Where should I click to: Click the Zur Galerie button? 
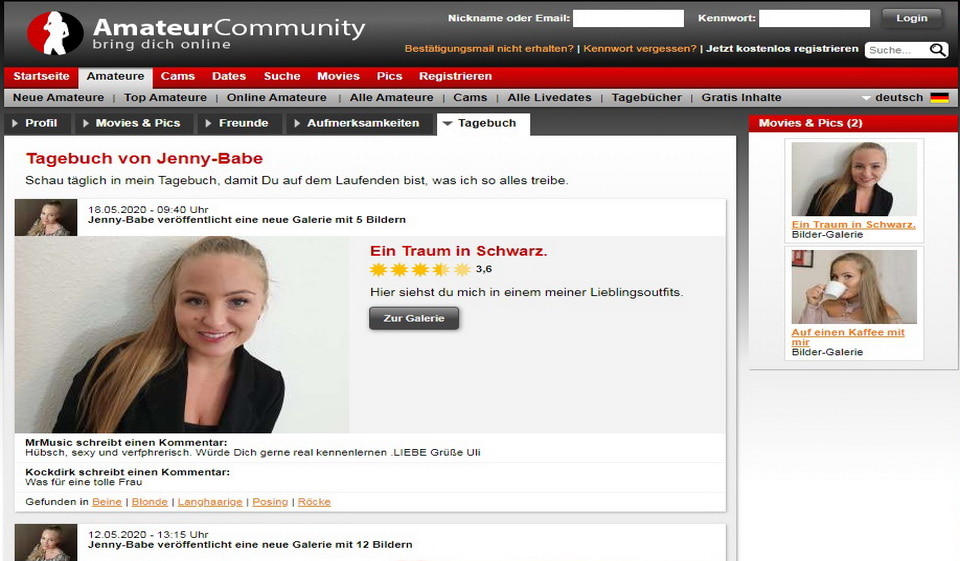click(414, 318)
